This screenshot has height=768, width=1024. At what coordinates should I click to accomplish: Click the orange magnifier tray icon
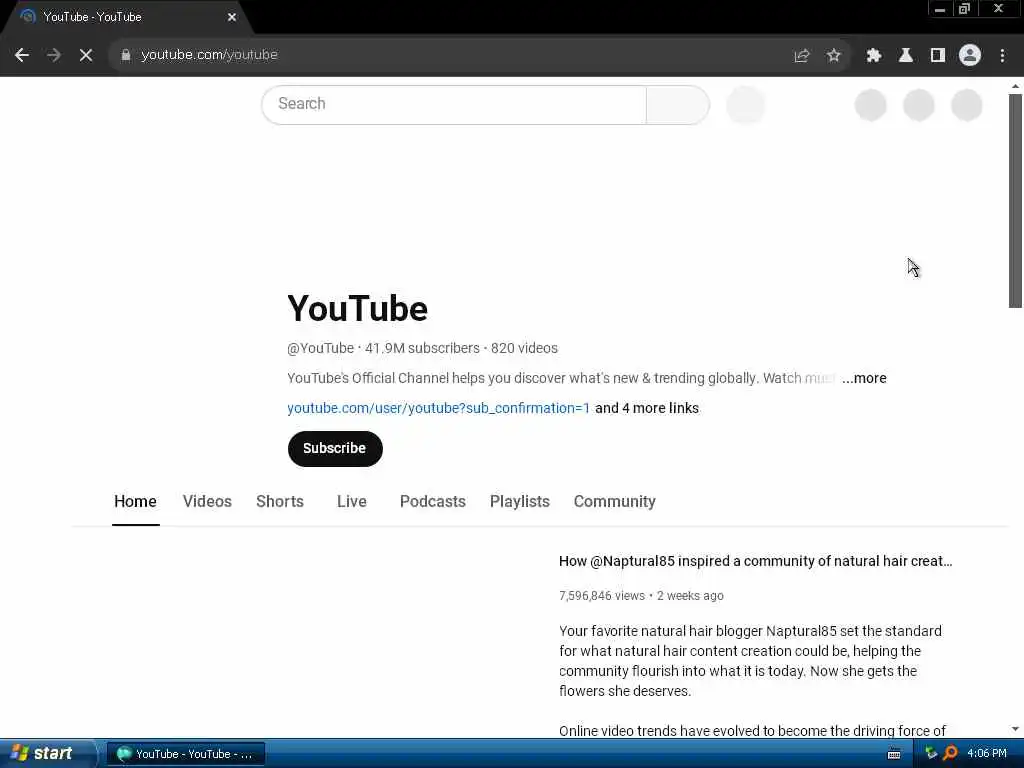click(951, 754)
